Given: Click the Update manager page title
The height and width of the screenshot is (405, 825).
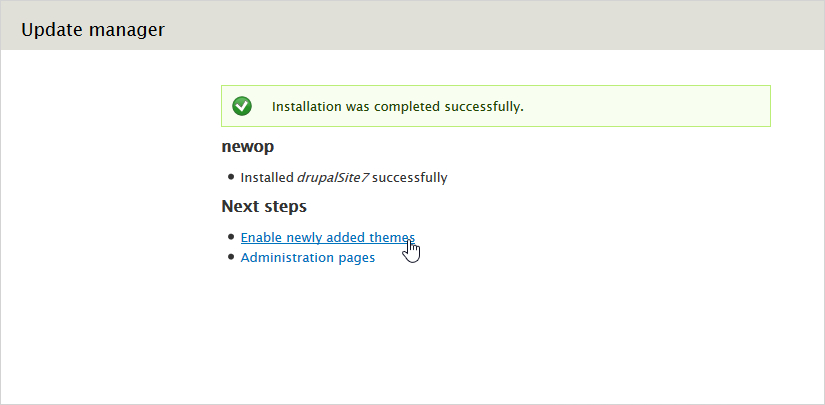Looking at the screenshot, I should point(93,30).
